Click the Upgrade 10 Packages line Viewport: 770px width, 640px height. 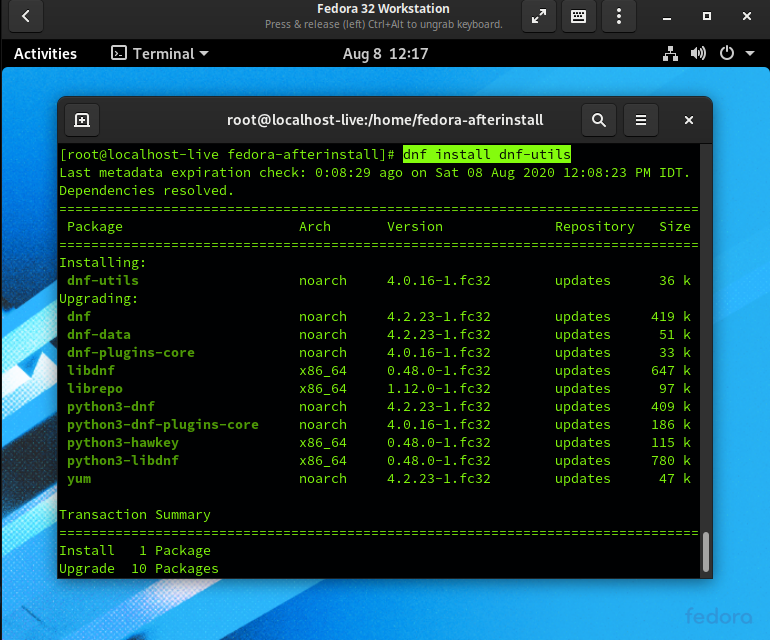[x=138, y=569]
